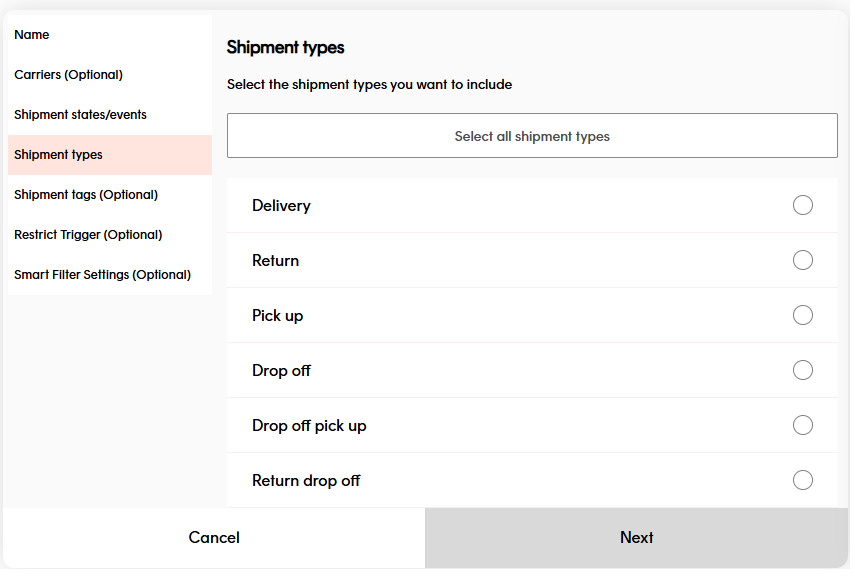Select the Drop off radio button

[x=803, y=370]
